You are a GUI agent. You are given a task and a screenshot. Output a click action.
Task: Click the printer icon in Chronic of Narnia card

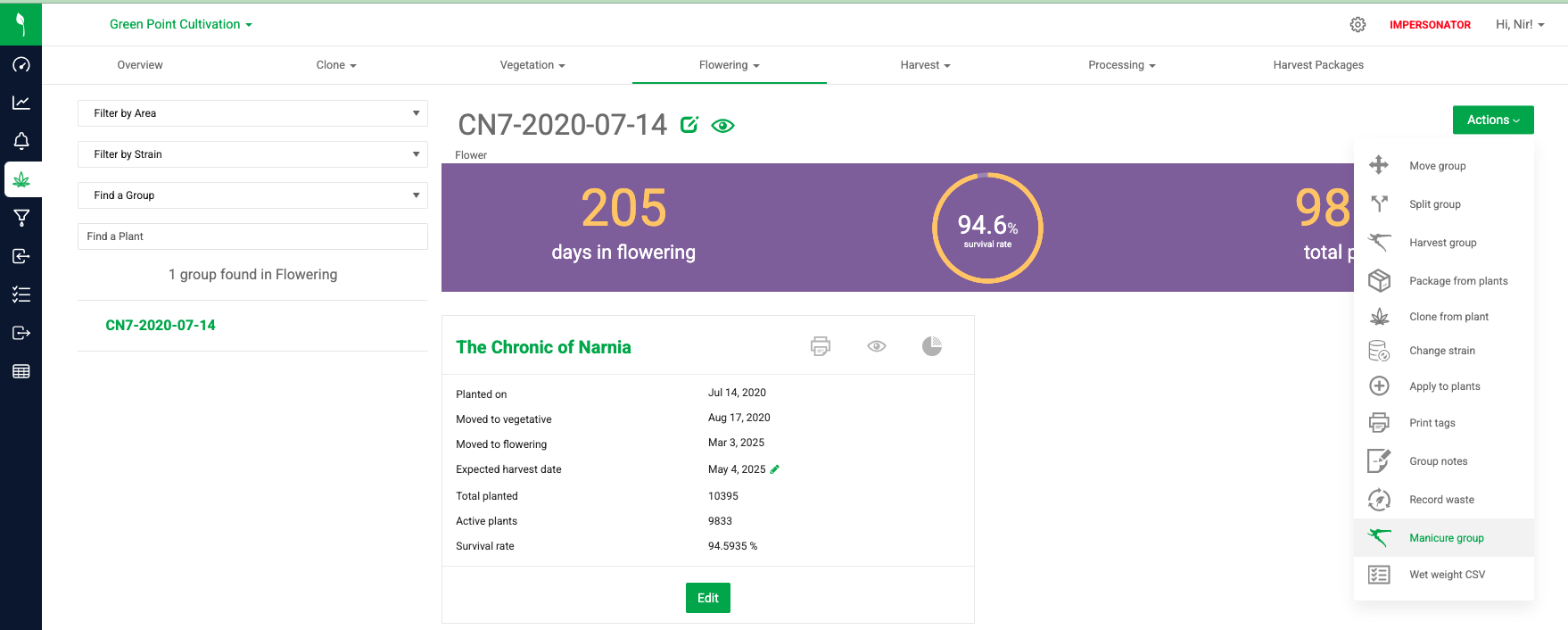(820, 346)
